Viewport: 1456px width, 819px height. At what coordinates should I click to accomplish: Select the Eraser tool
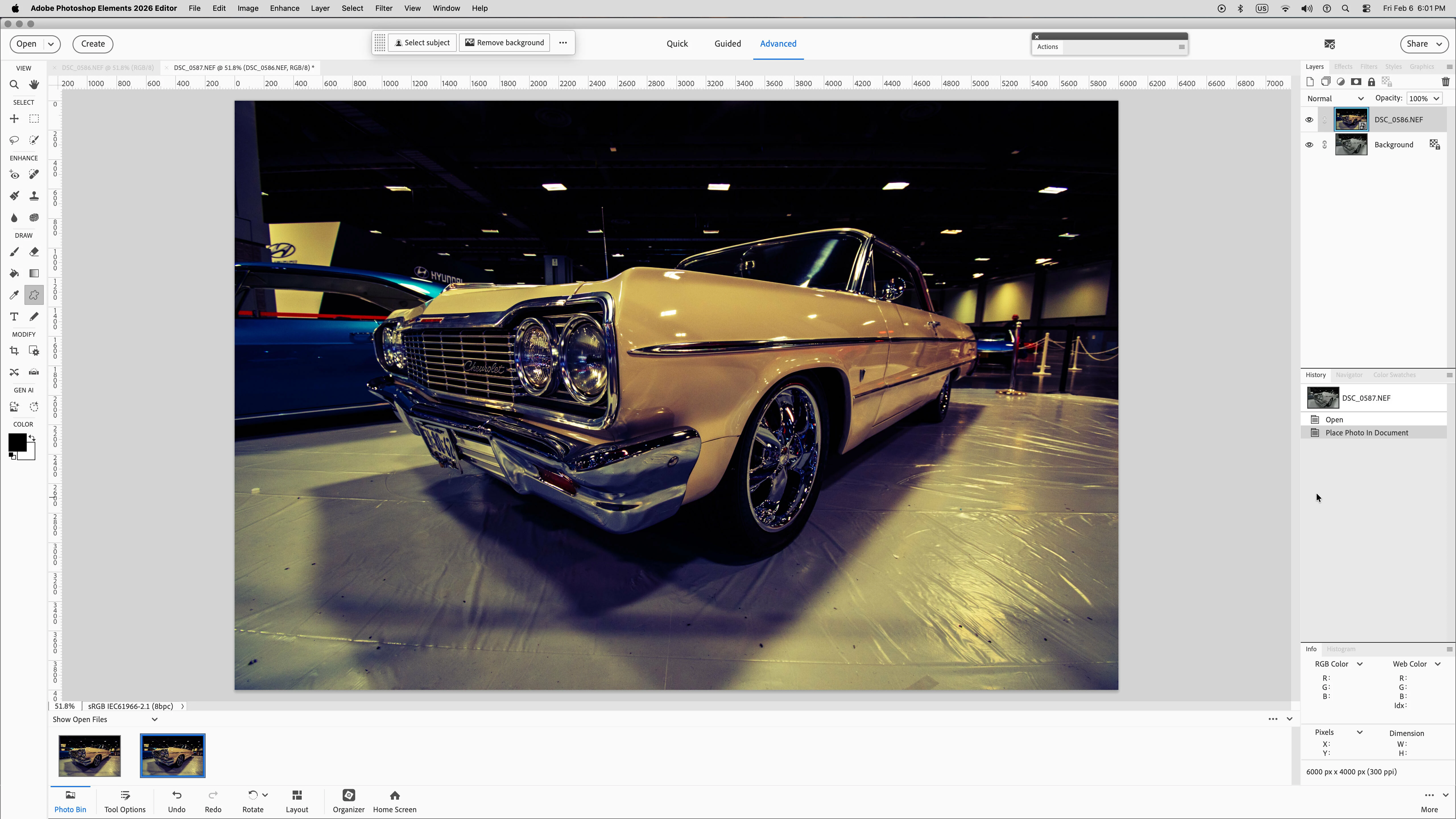point(34,252)
